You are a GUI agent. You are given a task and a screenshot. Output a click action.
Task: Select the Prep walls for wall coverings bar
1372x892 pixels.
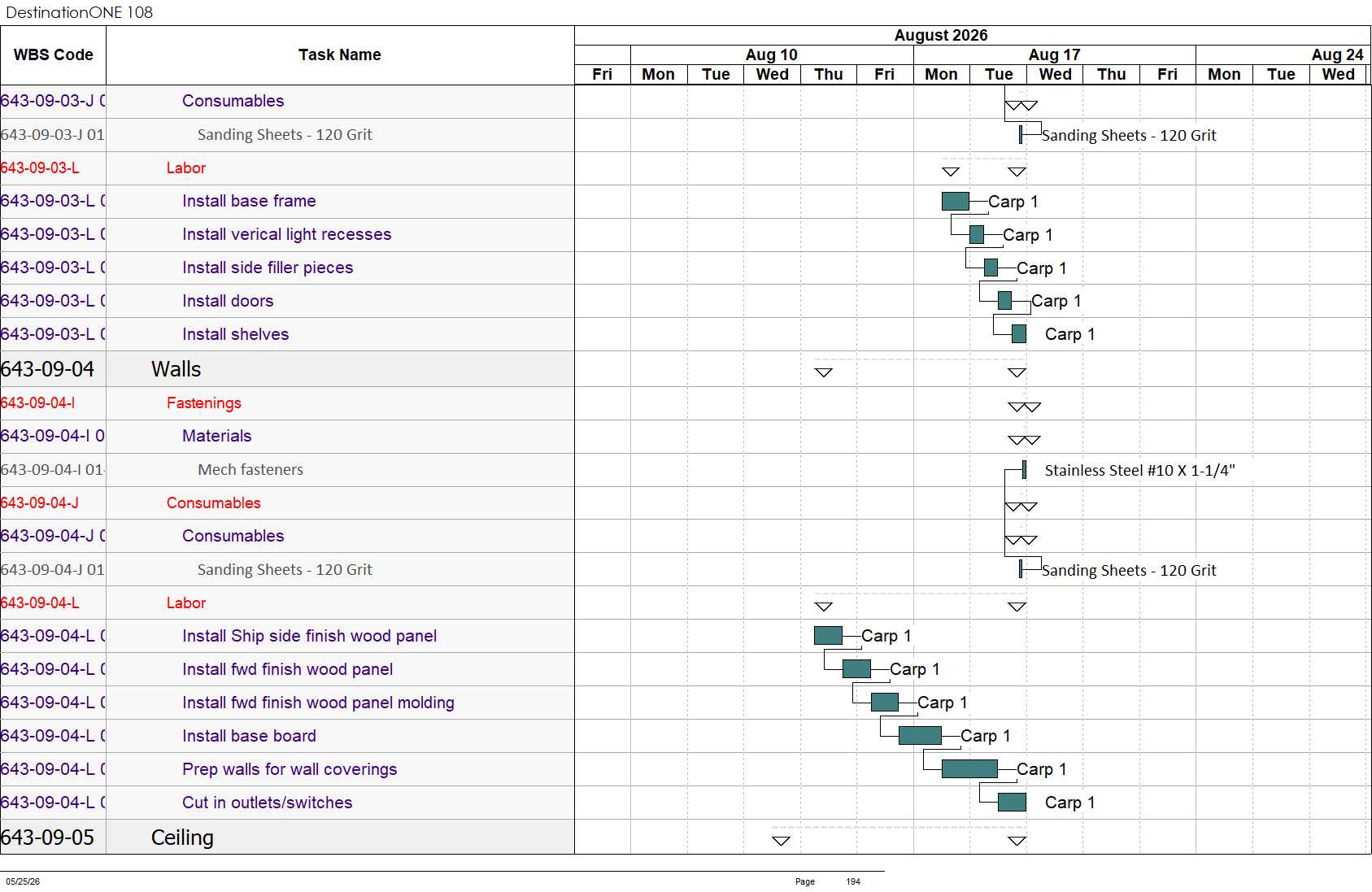coord(969,768)
